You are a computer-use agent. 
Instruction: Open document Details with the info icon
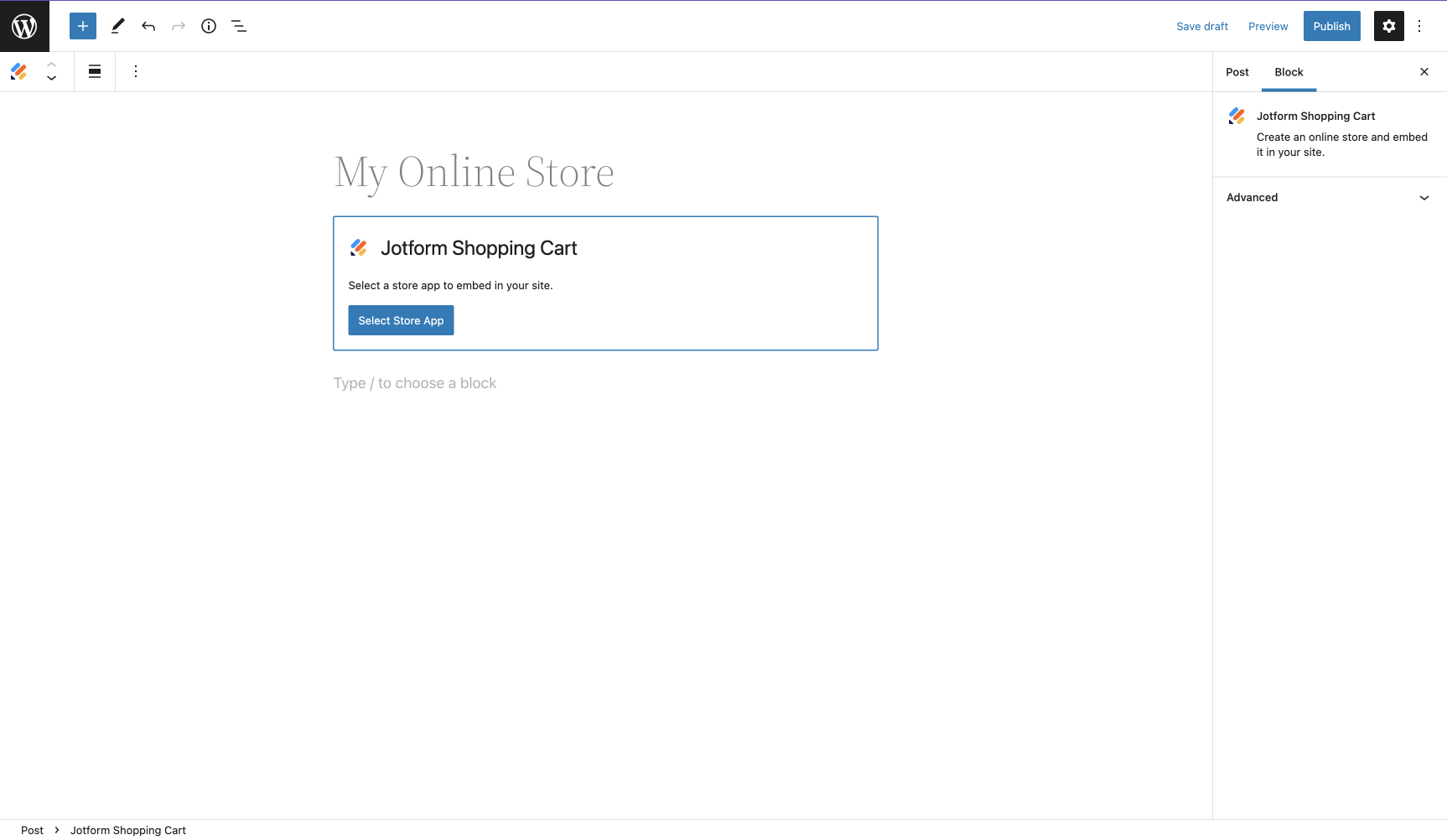[208, 25]
